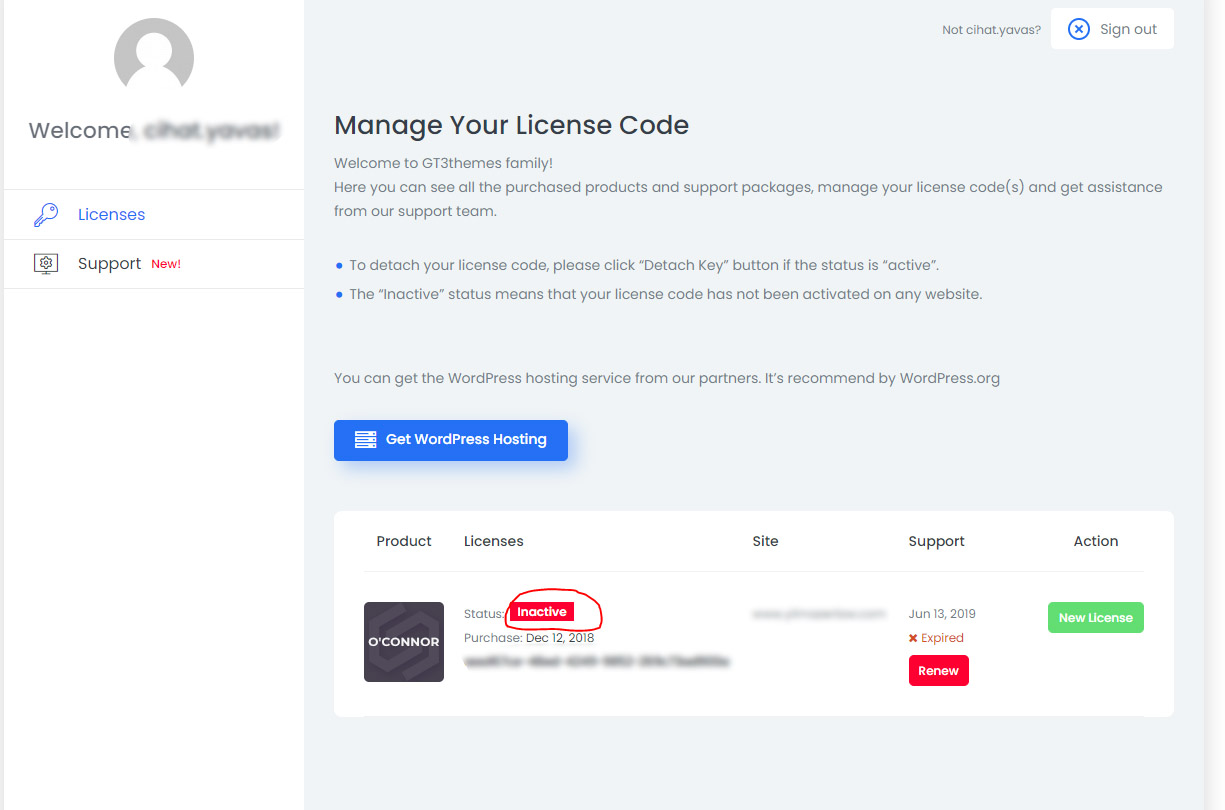Go to the Support sidebar section

click(109, 264)
